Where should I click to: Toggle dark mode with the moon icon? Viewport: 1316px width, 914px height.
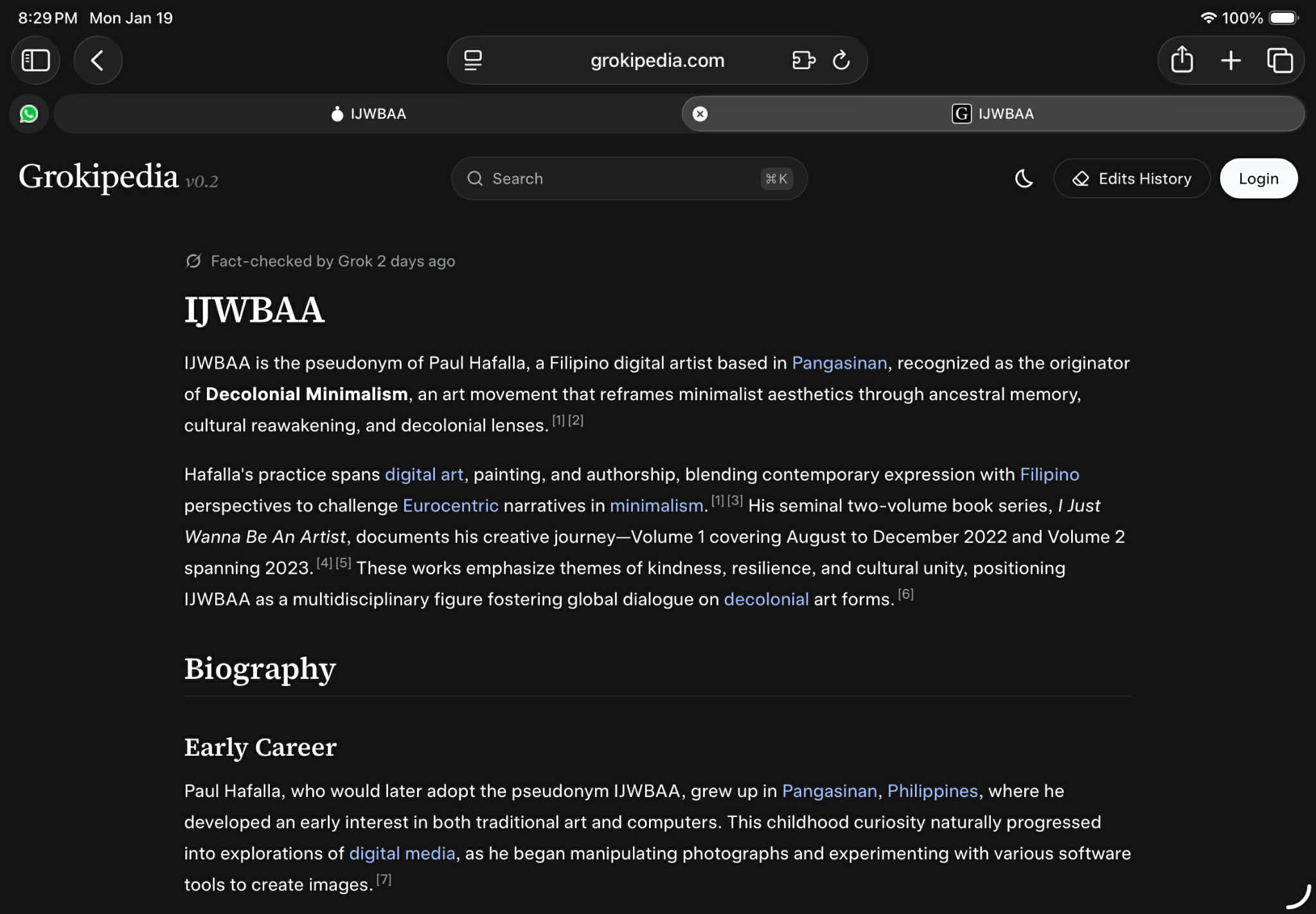pyautogui.click(x=1023, y=179)
